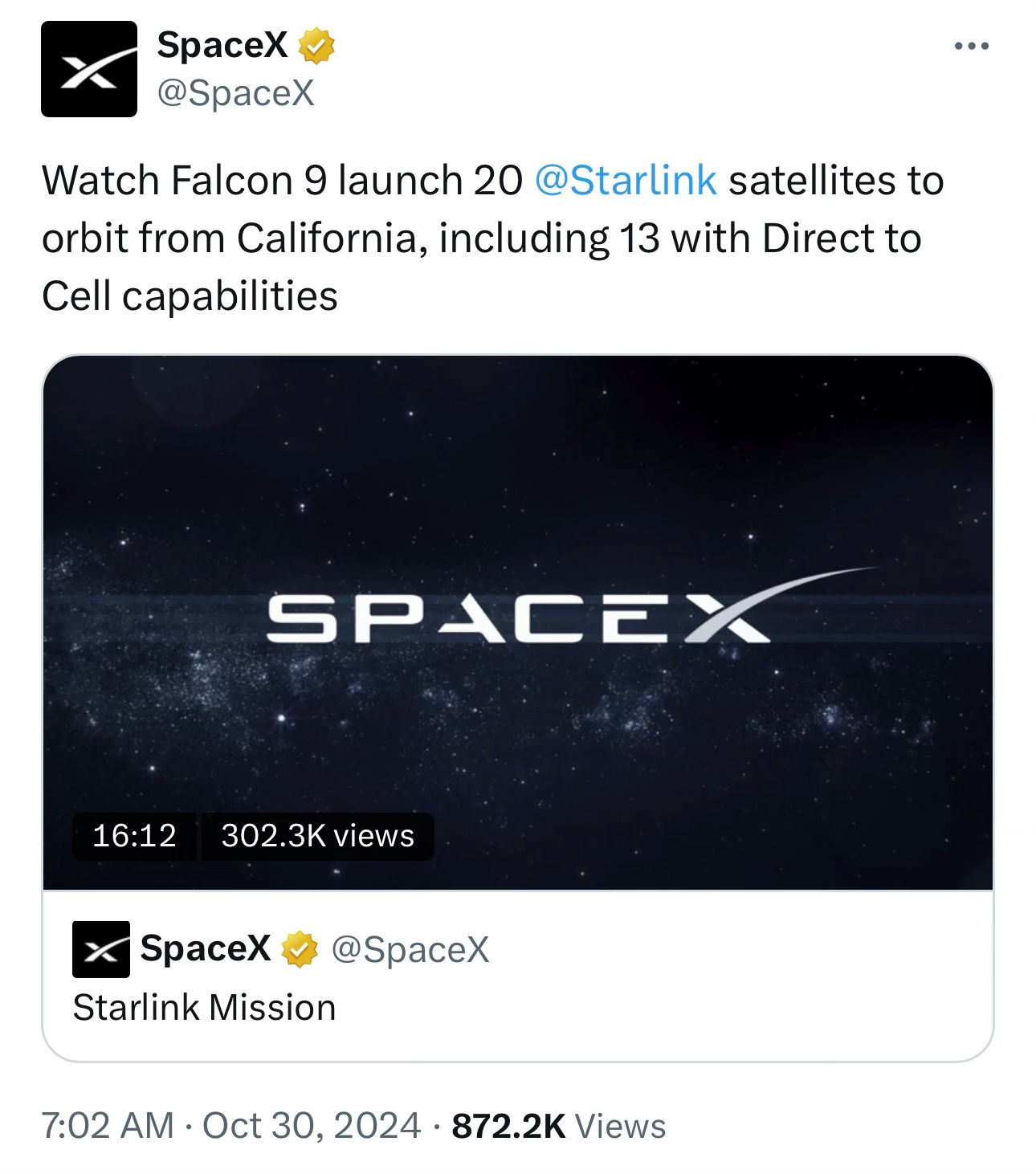Click the SpaceX display name in header

point(222,47)
